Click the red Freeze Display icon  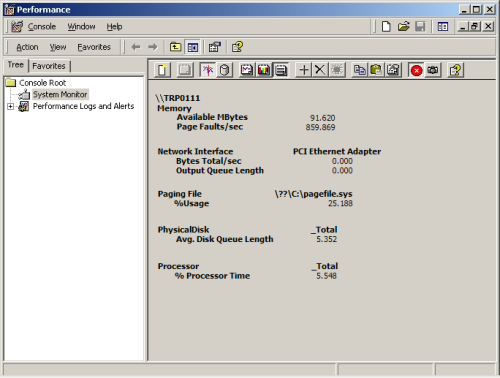pyautogui.click(x=416, y=70)
